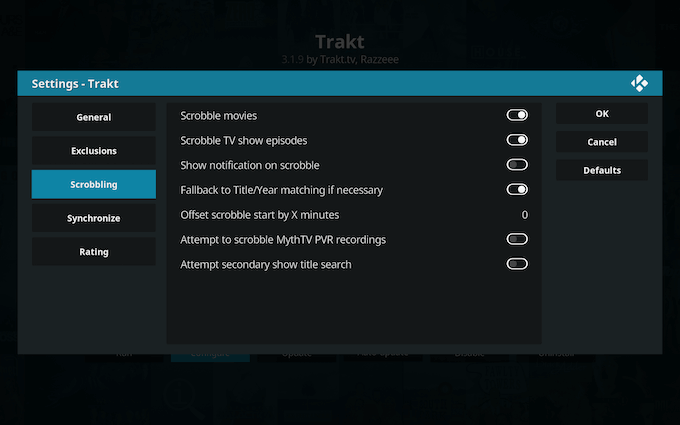Switch to the Exclusions tab
This screenshot has height=425, width=680.
point(94,151)
